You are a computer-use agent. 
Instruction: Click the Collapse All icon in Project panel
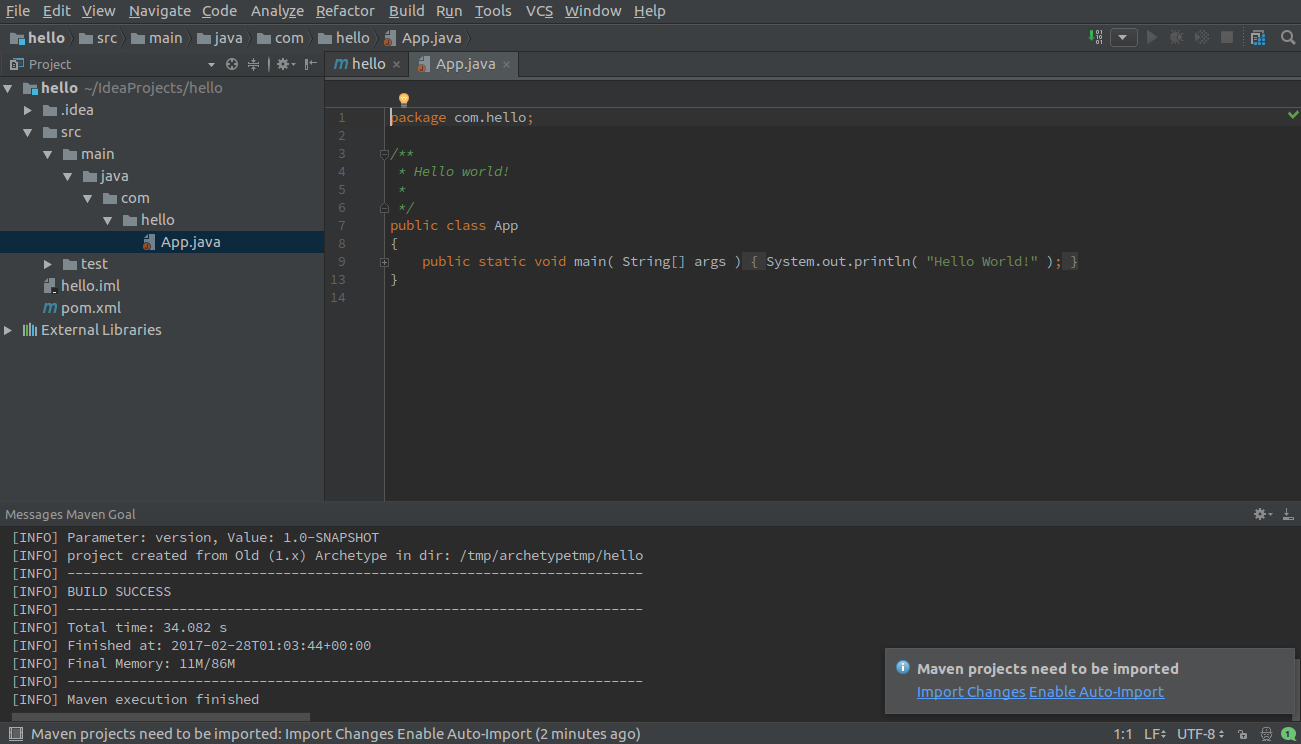(254, 64)
